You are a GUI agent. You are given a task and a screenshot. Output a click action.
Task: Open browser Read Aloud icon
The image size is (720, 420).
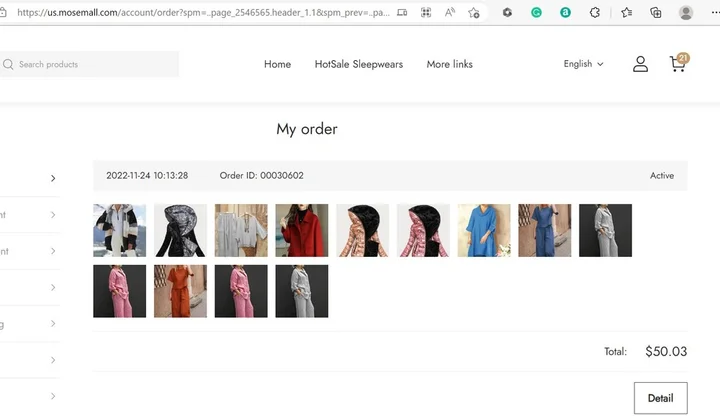450,12
